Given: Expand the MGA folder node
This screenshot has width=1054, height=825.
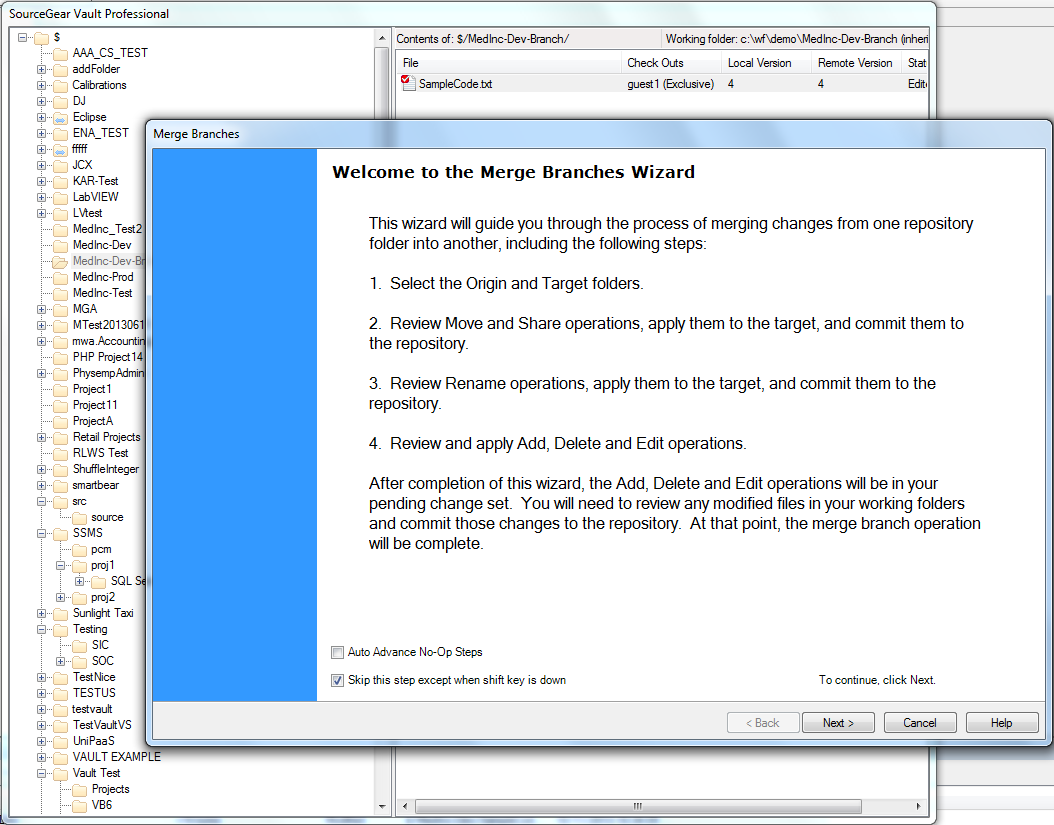Looking at the screenshot, I should [42, 309].
